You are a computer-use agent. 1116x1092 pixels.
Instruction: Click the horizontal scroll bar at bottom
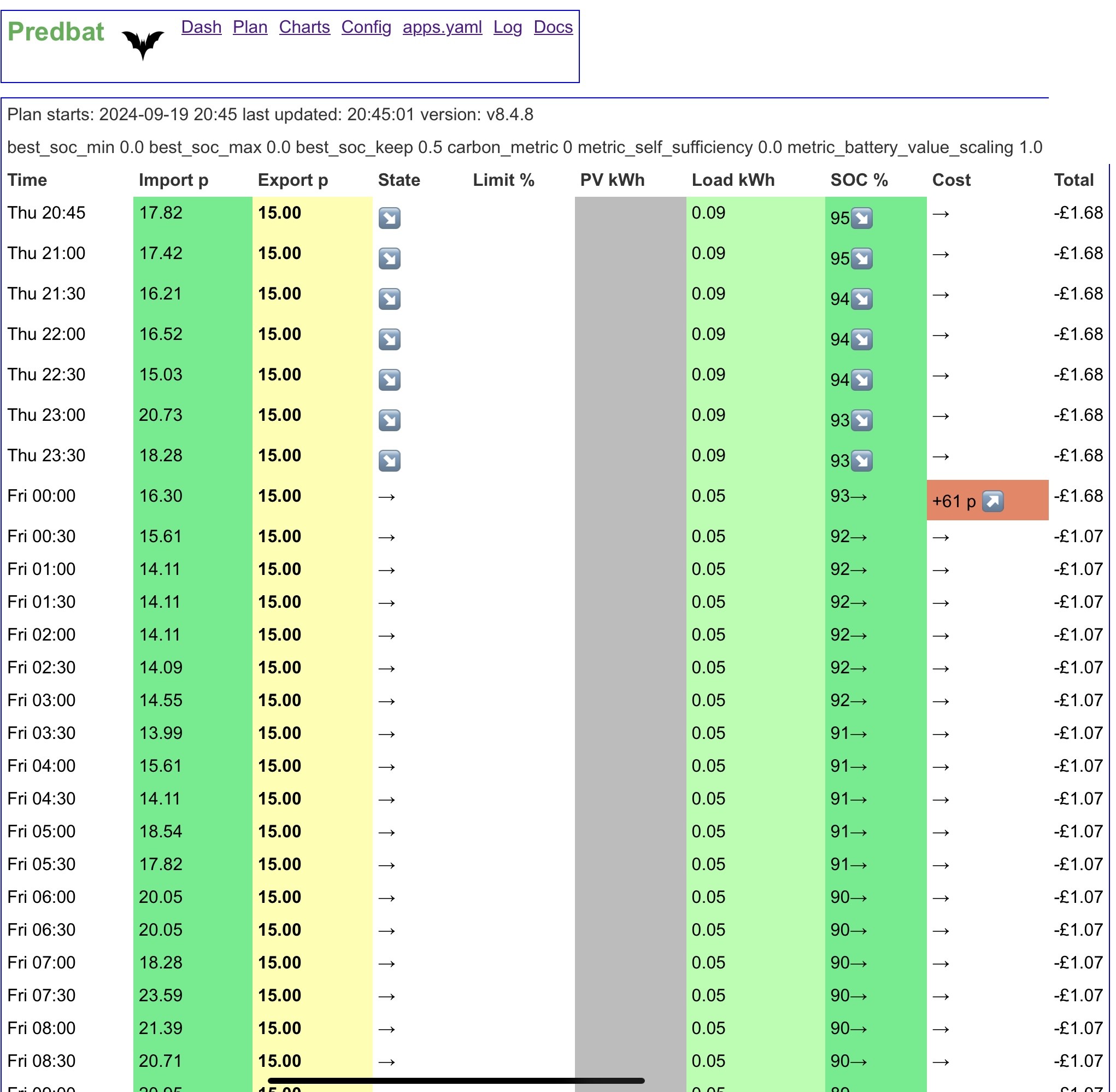[456, 1081]
